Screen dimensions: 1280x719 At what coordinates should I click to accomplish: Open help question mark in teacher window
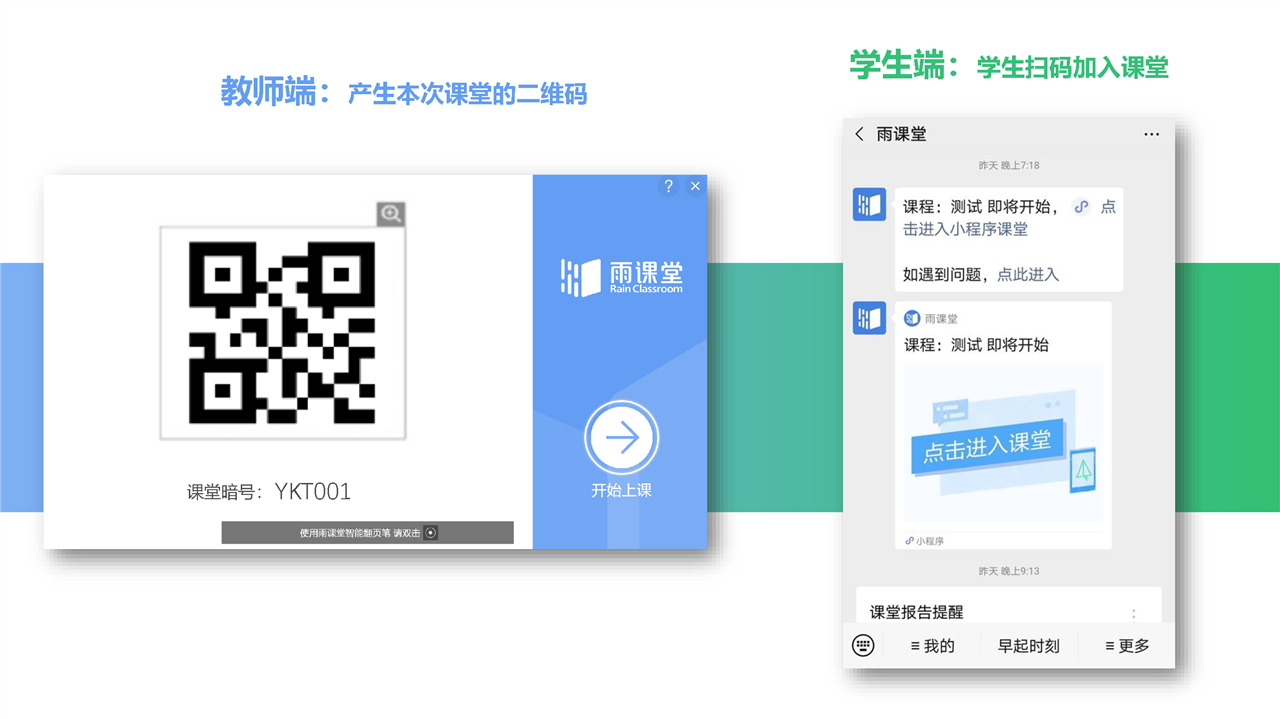point(669,186)
